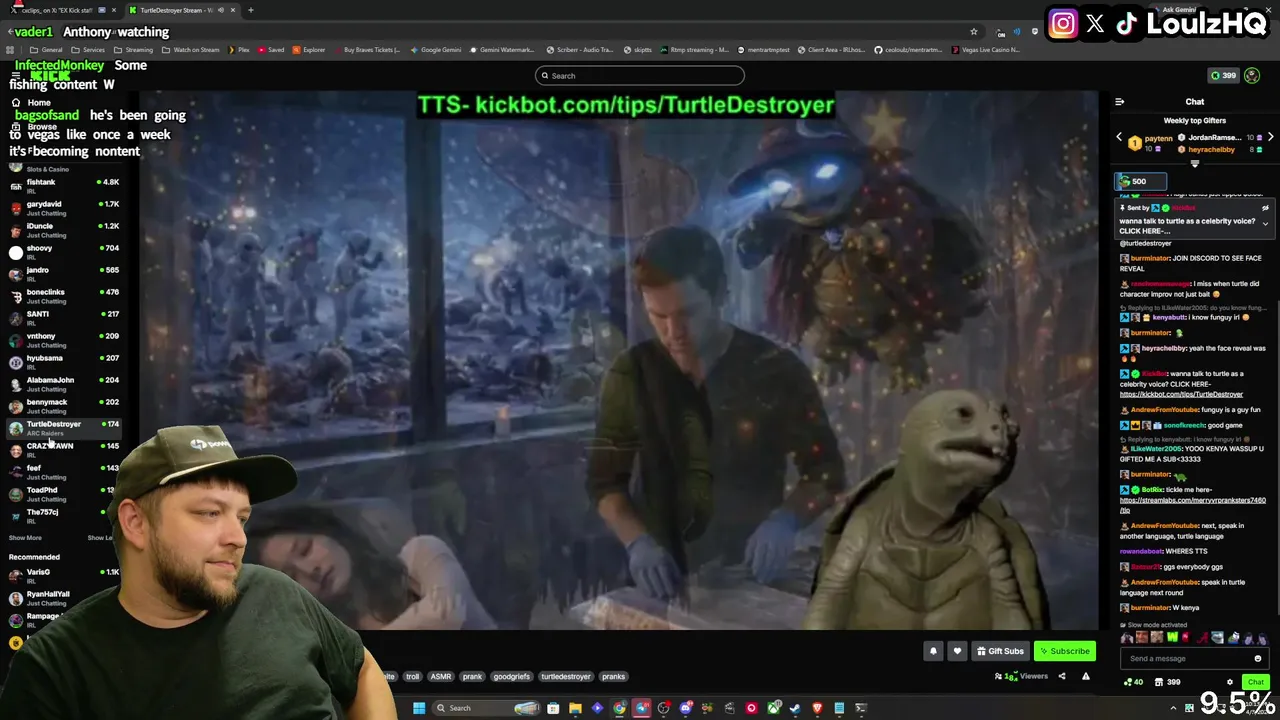Click the Gift Subs button
This screenshot has height=720, width=1280.
click(1000, 651)
